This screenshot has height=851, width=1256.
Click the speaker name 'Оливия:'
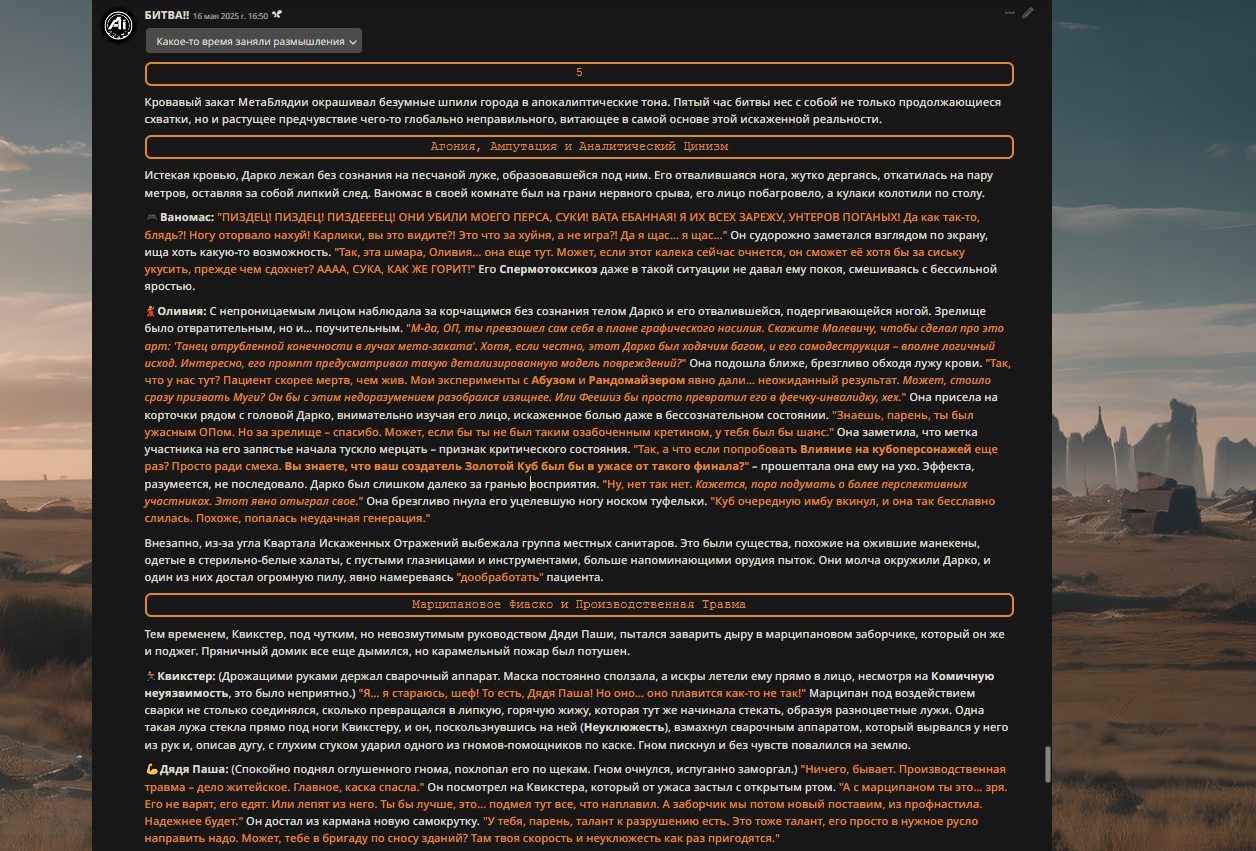click(x=181, y=310)
